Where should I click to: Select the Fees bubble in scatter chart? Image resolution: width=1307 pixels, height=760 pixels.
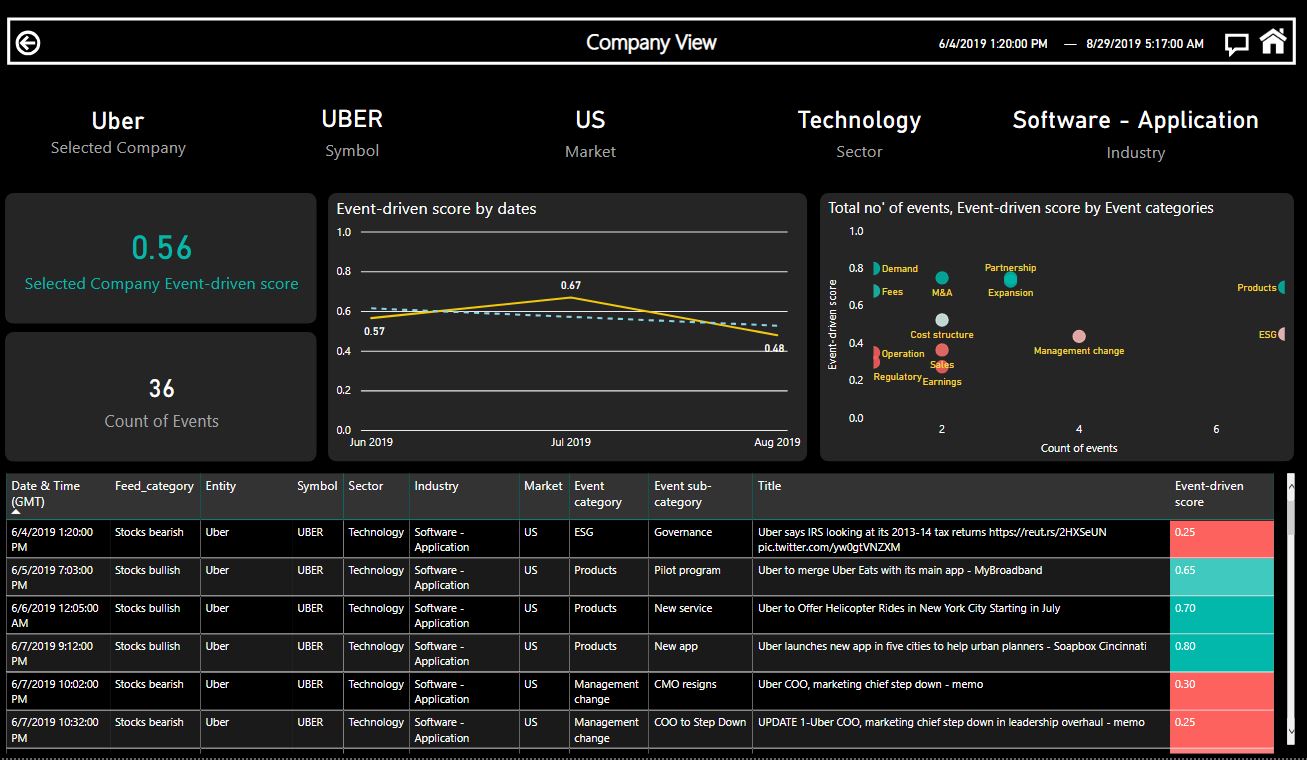click(x=876, y=291)
